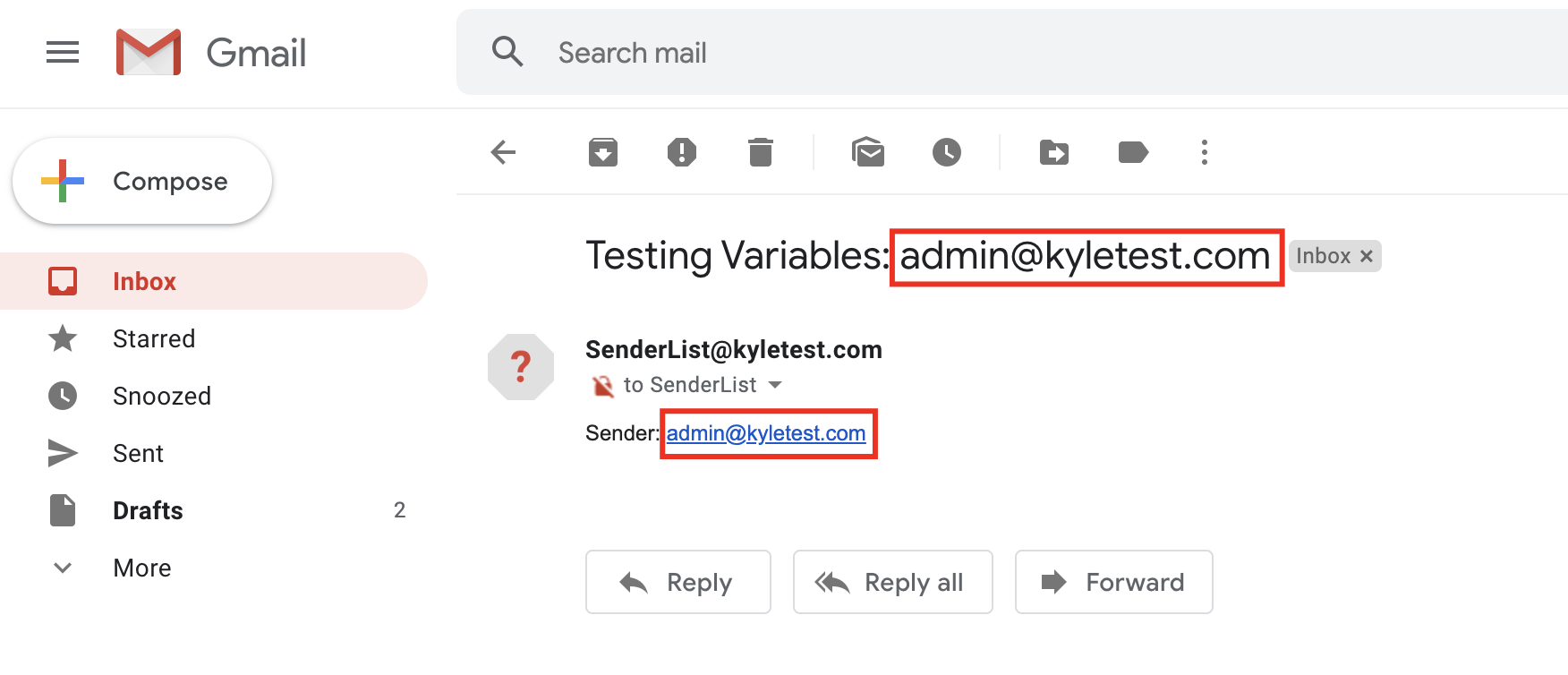This screenshot has width=1568, height=675.
Task: Mark the email as unread
Action: 868,152
